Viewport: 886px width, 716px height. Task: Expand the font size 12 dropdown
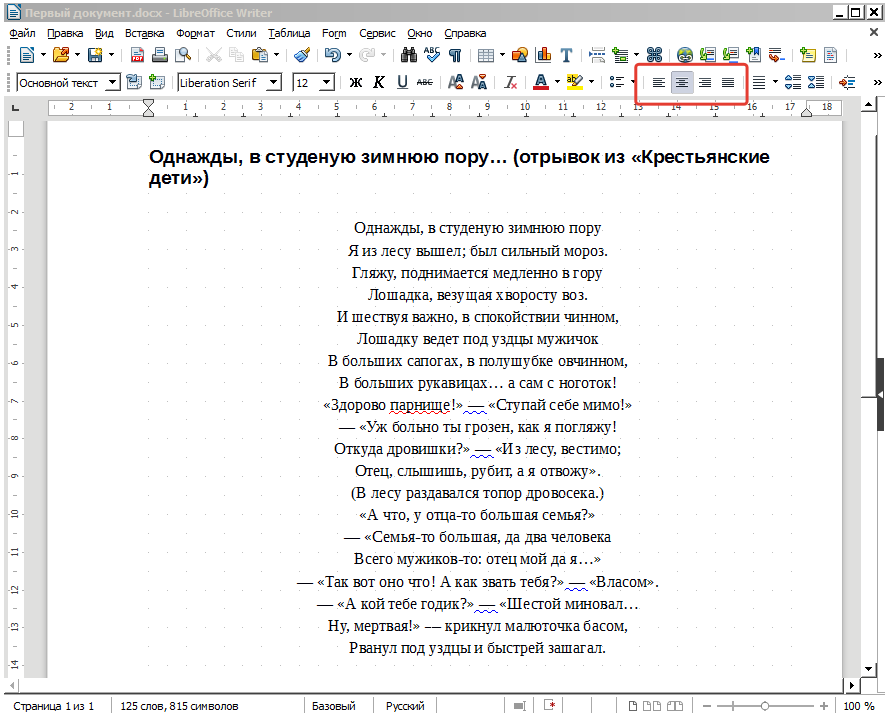(x=328, y=82)
